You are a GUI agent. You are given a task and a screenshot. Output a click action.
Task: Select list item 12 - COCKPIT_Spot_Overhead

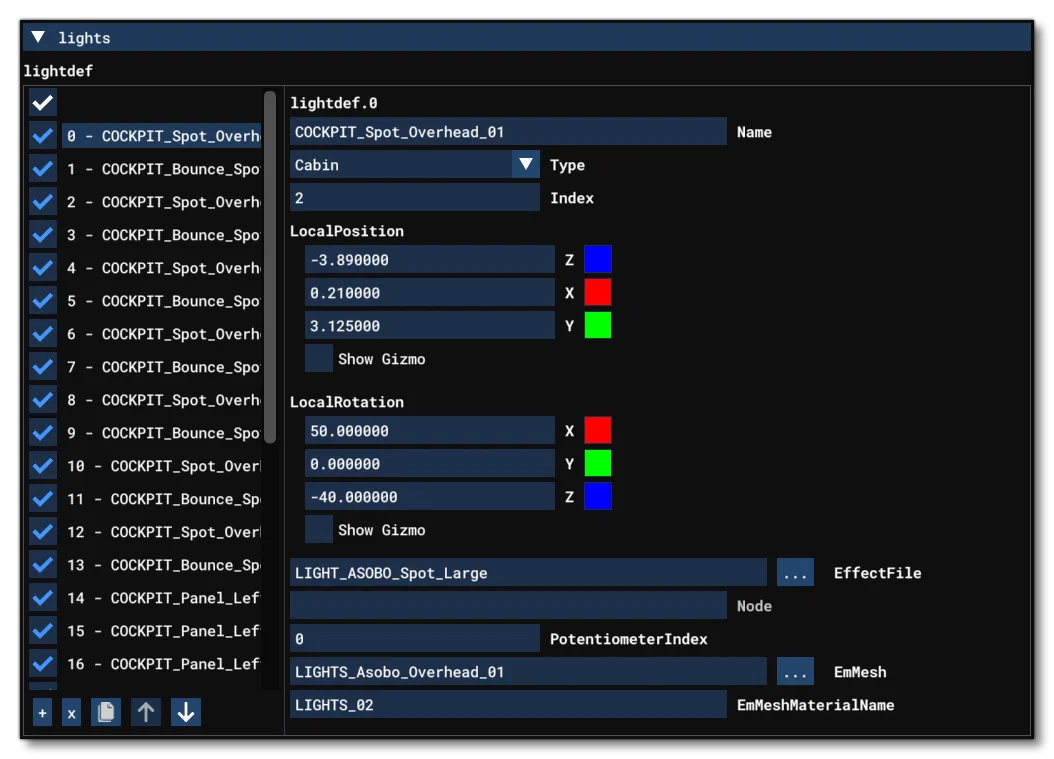tap(161, 532)
